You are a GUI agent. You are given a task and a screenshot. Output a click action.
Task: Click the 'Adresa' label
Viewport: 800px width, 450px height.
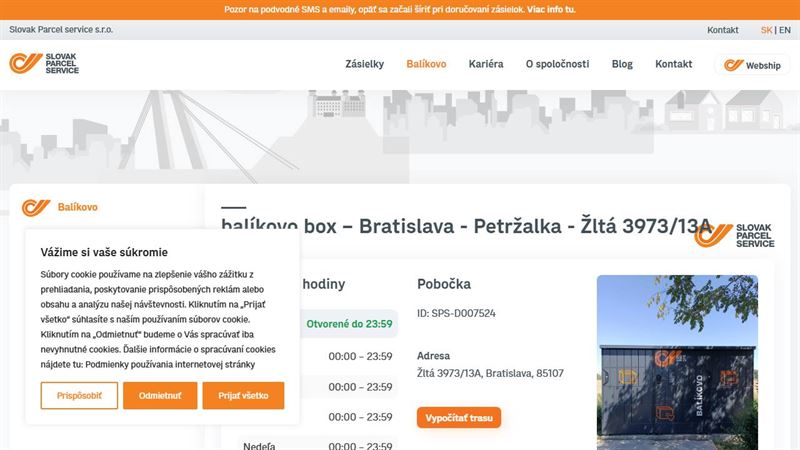[x=433, y=356]
